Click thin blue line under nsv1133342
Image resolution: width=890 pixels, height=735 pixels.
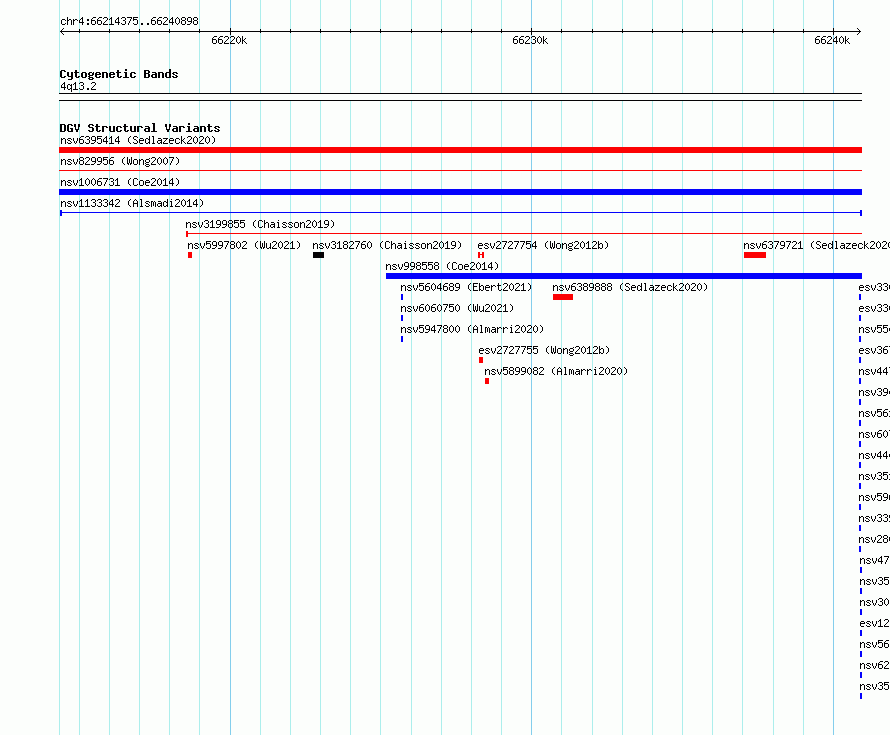click(460, 213)
